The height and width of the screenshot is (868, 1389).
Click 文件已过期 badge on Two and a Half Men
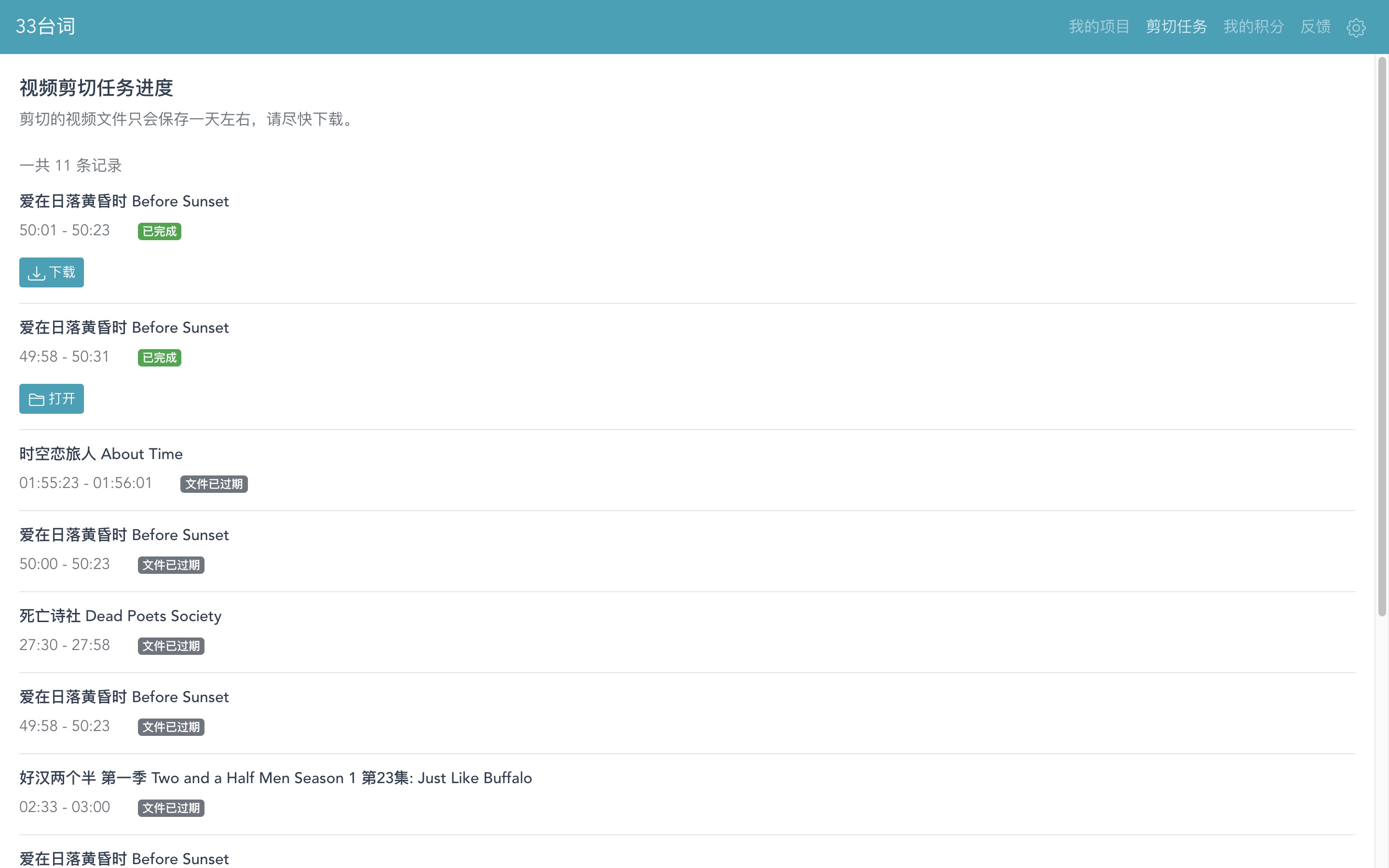click(171, 808)
